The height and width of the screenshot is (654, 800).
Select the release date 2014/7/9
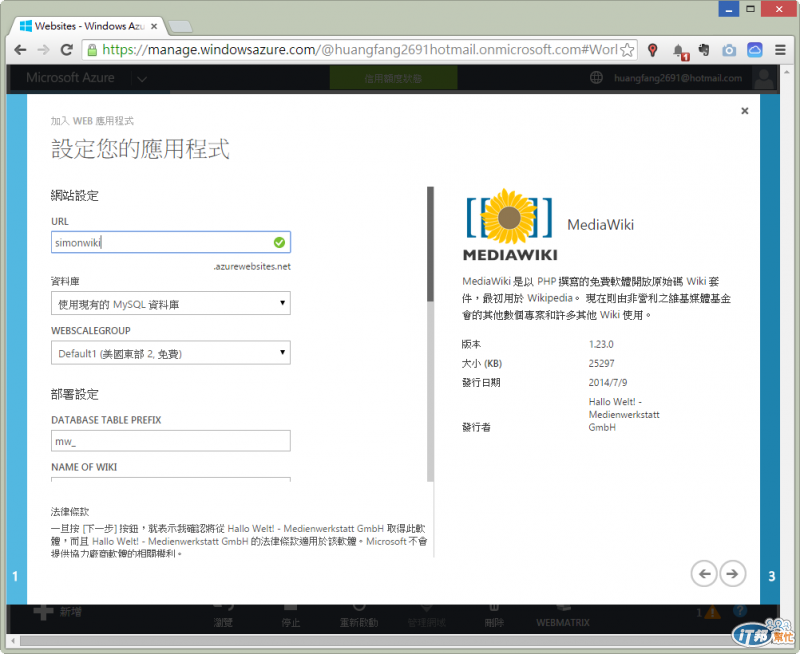[608, 383]
